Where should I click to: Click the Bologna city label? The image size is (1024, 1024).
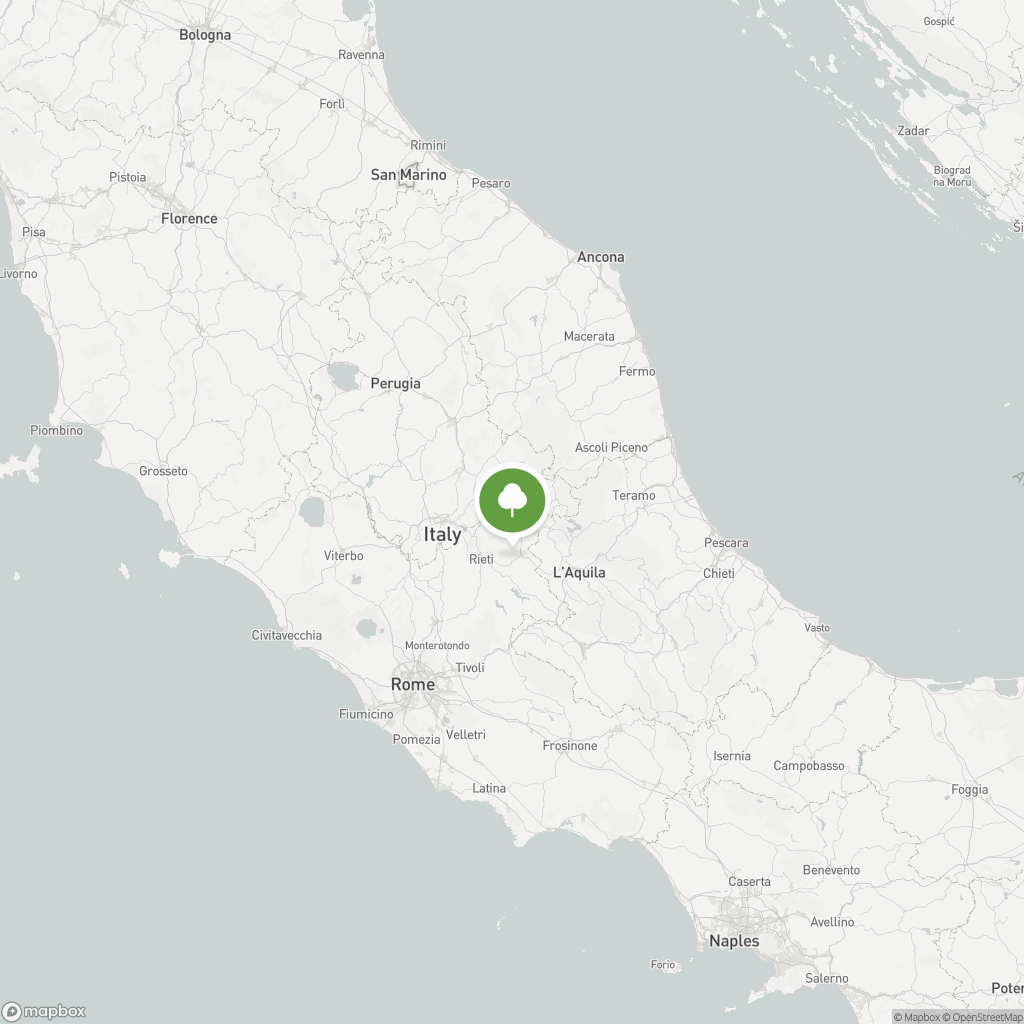(x=205, y=35)
